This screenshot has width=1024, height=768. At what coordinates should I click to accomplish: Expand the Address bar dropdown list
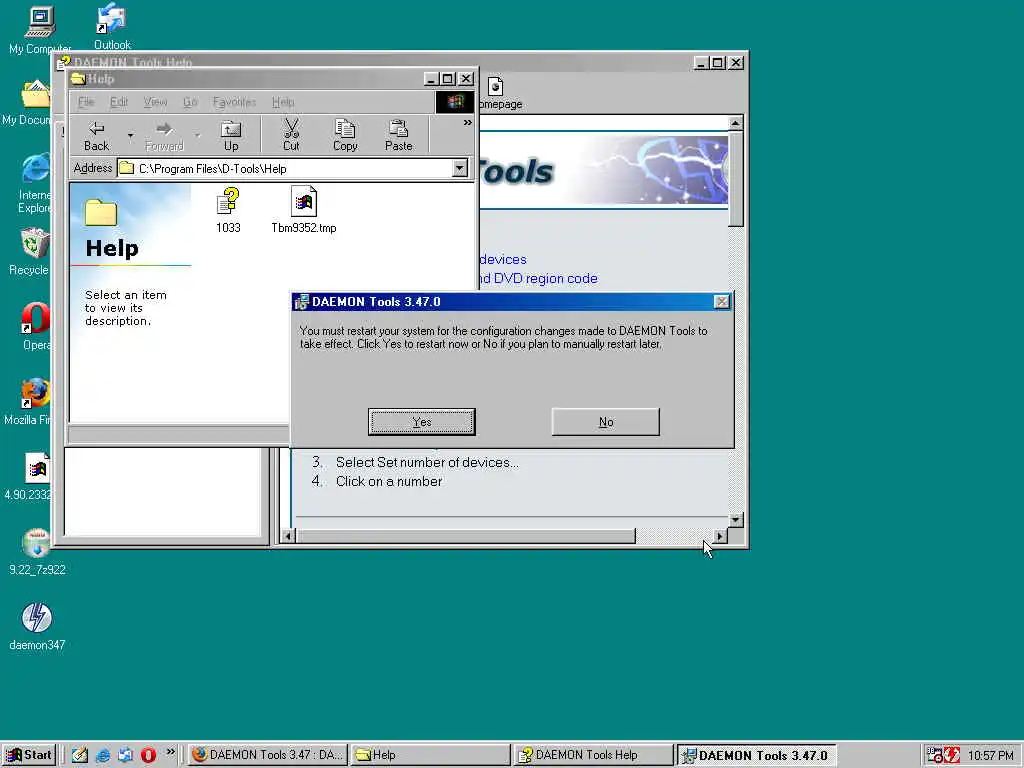460,168
